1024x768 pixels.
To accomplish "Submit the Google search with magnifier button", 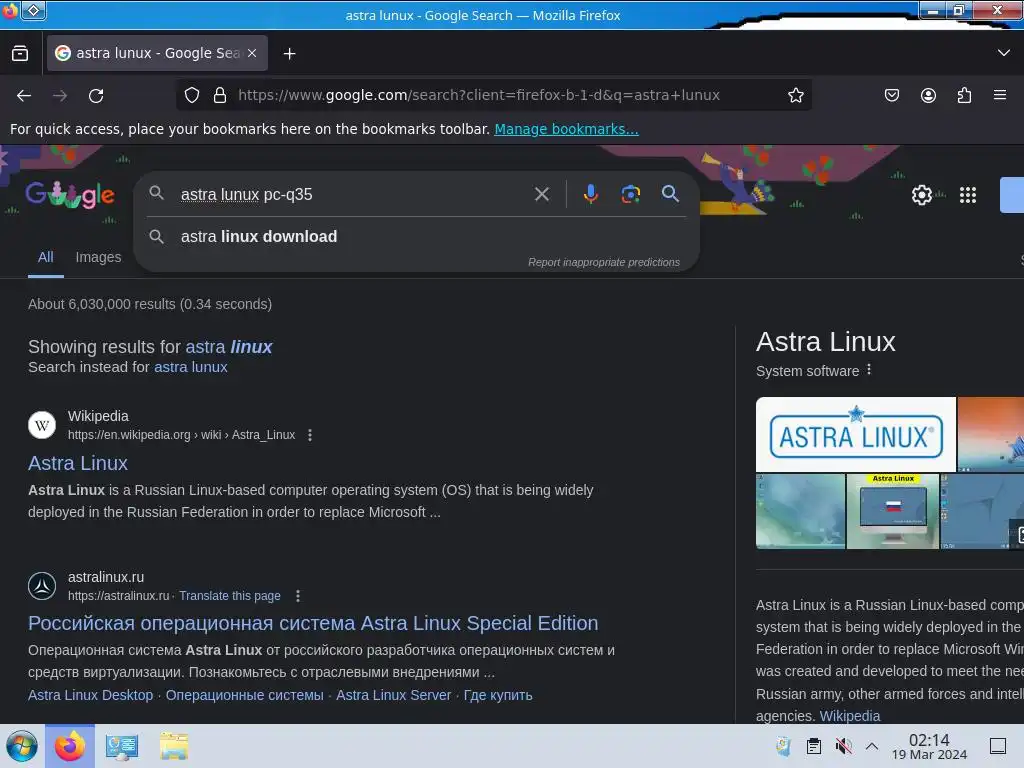I will [670, 194].
